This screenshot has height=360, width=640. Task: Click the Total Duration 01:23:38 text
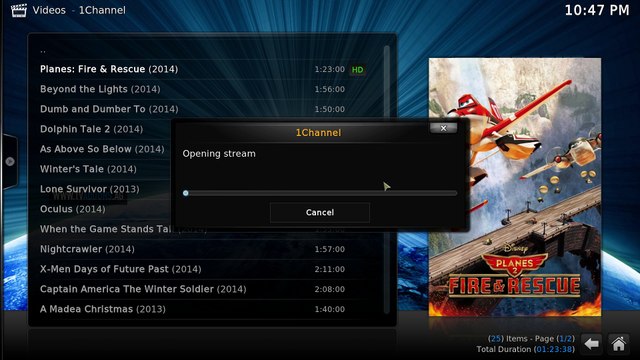[x=525, y=349]
